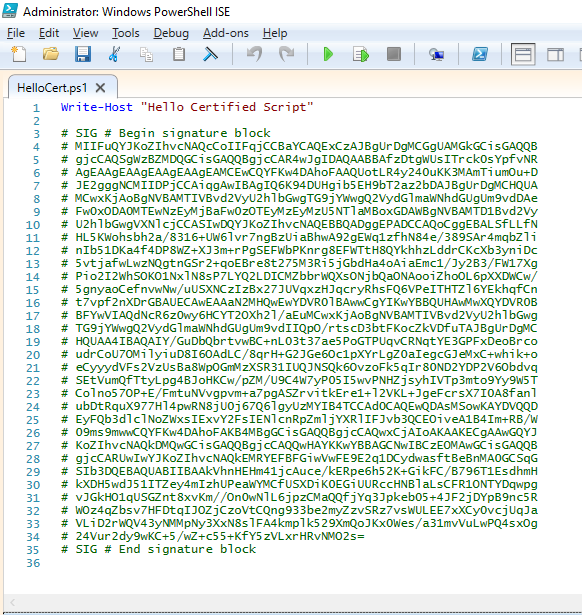The width and height of the screenshot is (582, 615).
Task: Save the script using the floppy icon
Action: coord(83,54)
